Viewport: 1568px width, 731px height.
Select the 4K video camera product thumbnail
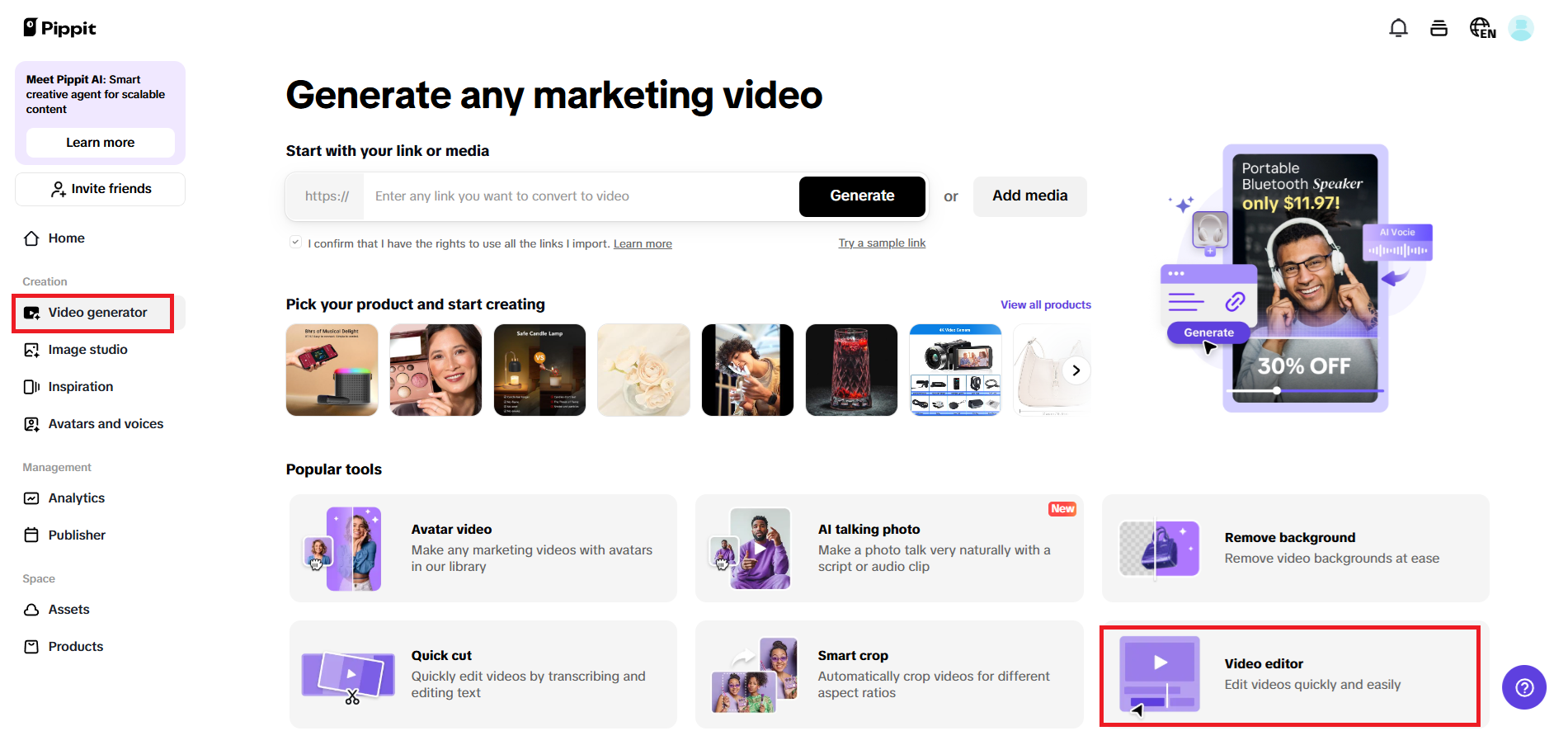(955, 370)
